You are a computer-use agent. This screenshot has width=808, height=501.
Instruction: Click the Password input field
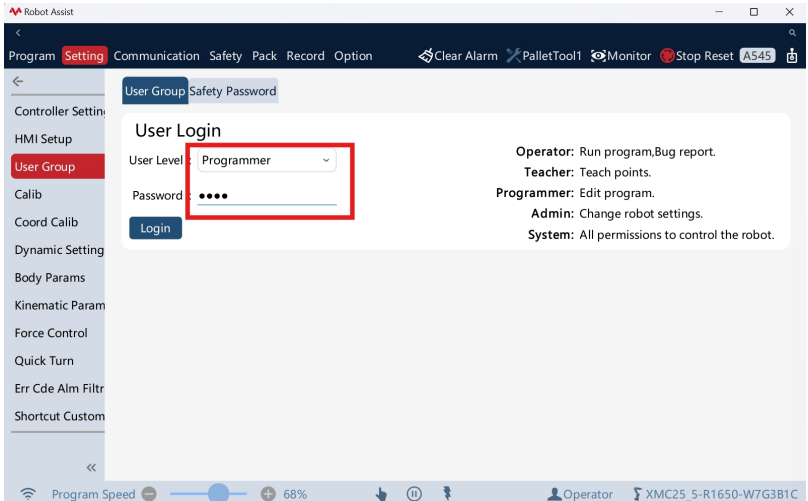(x=267, y=195)
